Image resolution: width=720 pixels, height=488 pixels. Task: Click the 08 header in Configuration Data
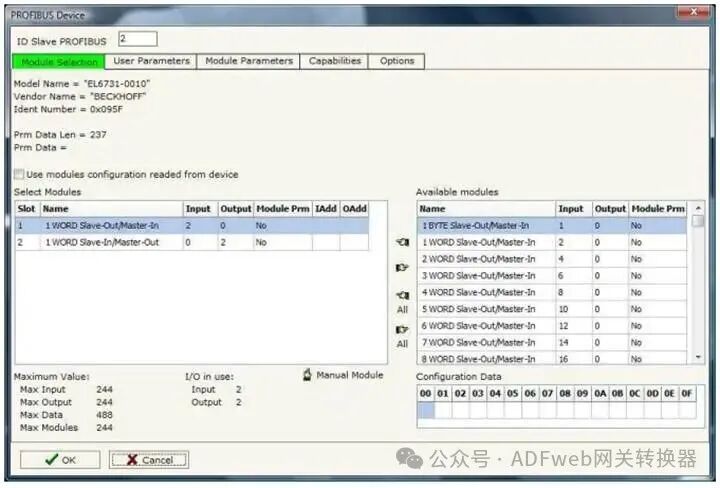pos(565,393)
